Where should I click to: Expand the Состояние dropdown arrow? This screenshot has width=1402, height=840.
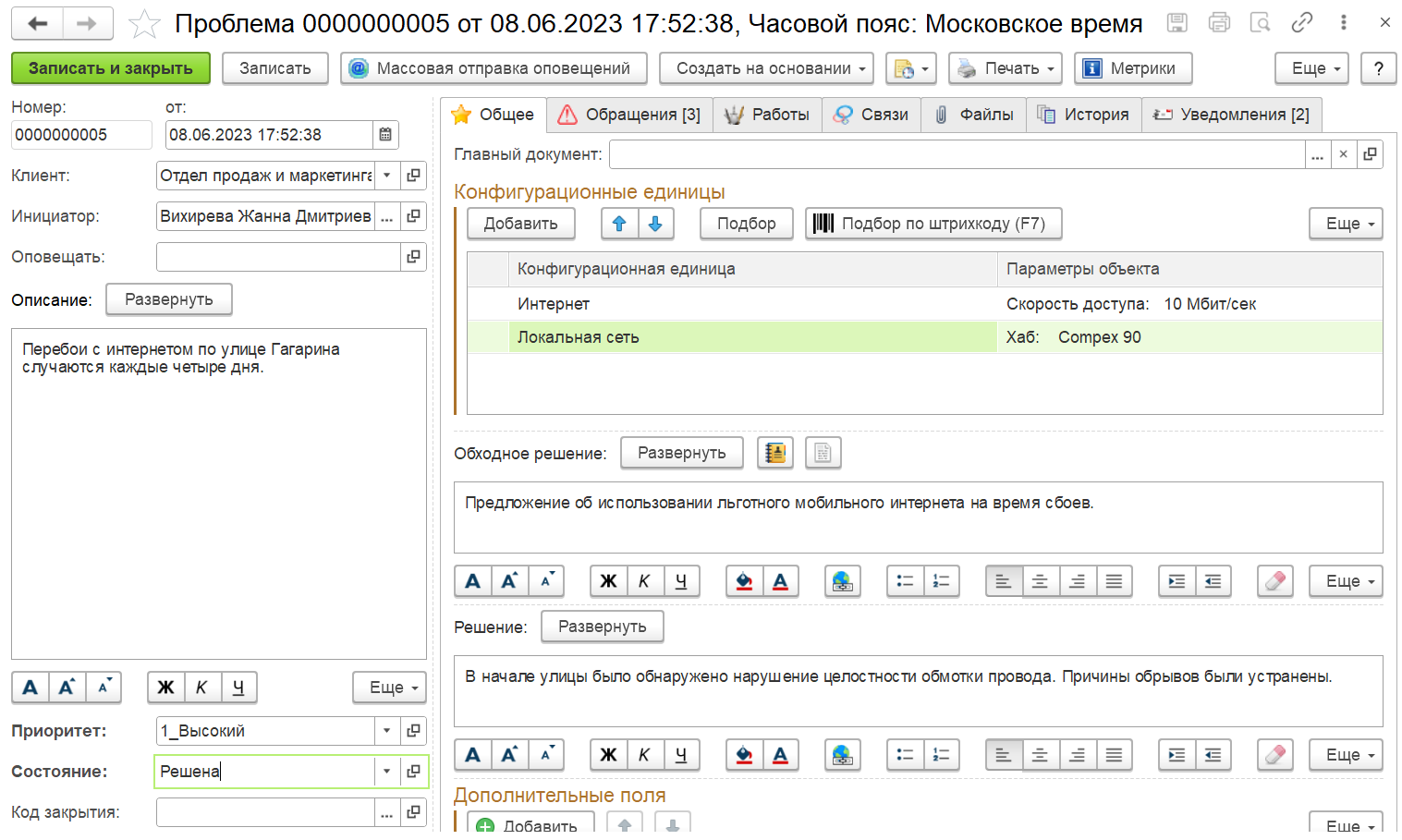(x=387, y=772)
